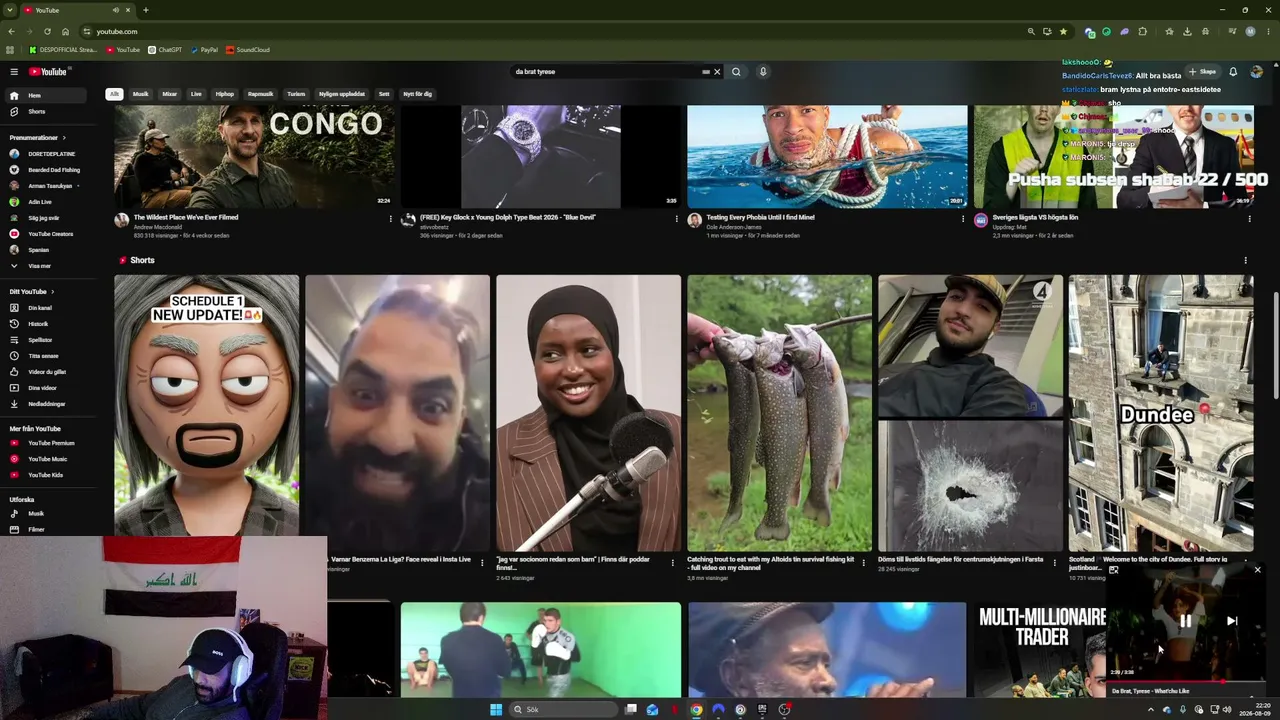Pause the miniplayer video
The height and width of the screenshot is (720, 1280).
click(x=1185, y=621)
